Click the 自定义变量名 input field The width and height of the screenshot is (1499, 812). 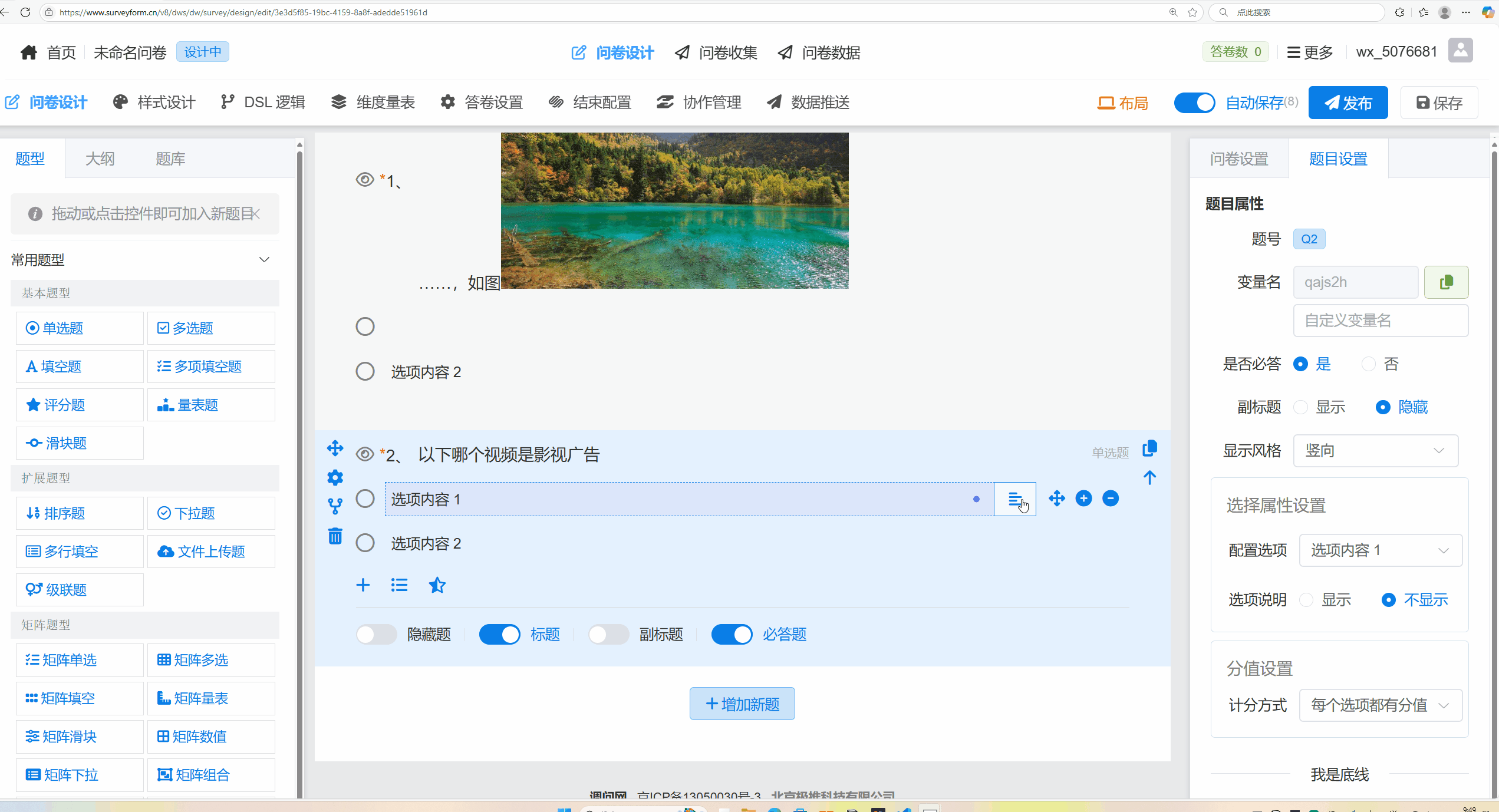[1380, 321]
